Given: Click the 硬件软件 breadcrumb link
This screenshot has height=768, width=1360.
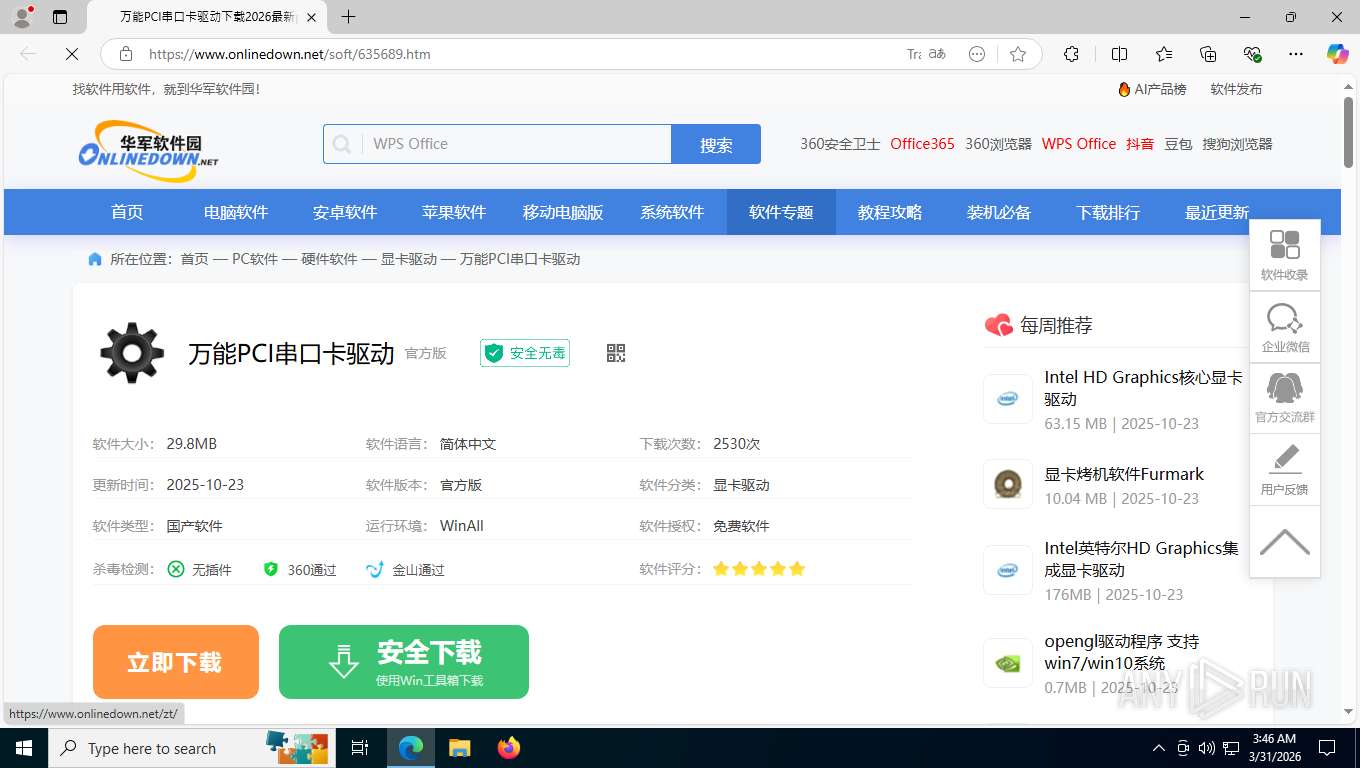Looking at the screenshot, I should (329, 259).
